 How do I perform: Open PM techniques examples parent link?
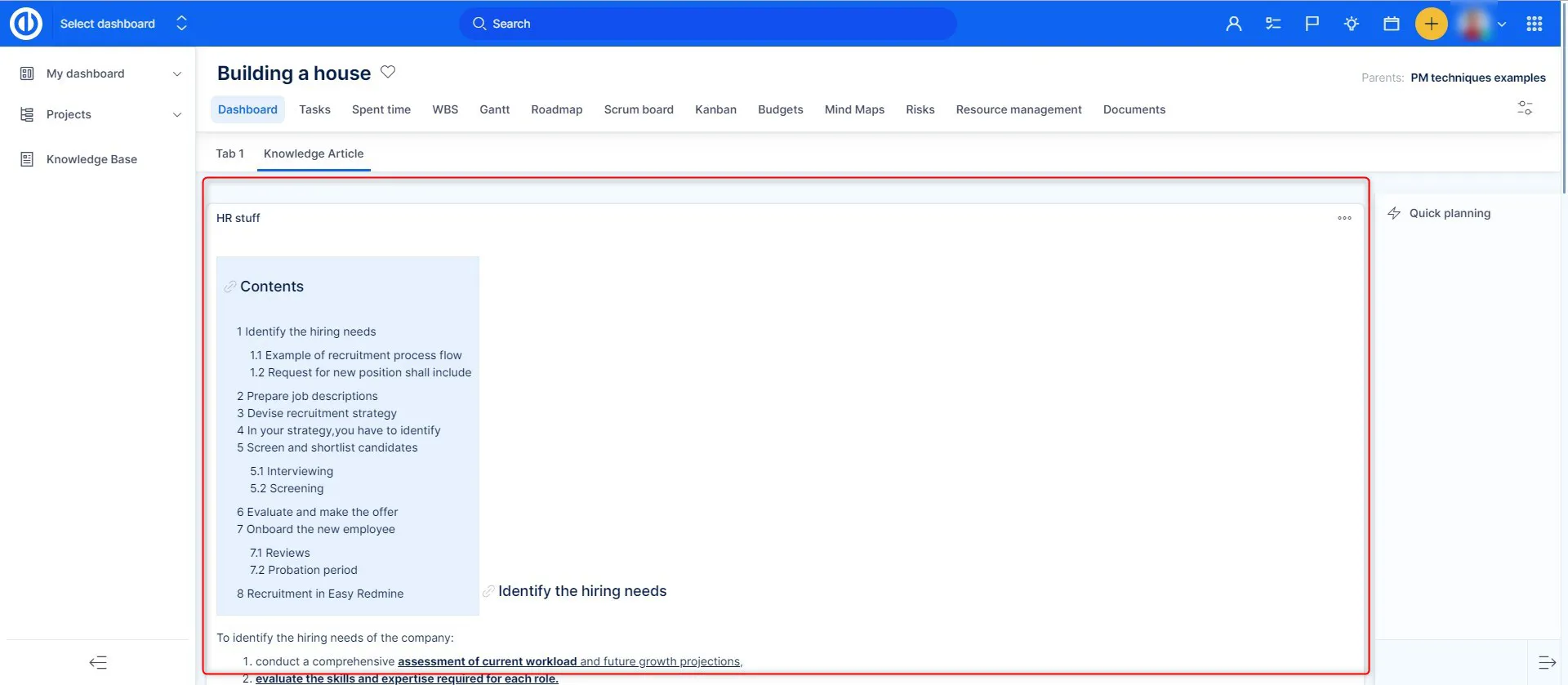[x=1477, y=78]
